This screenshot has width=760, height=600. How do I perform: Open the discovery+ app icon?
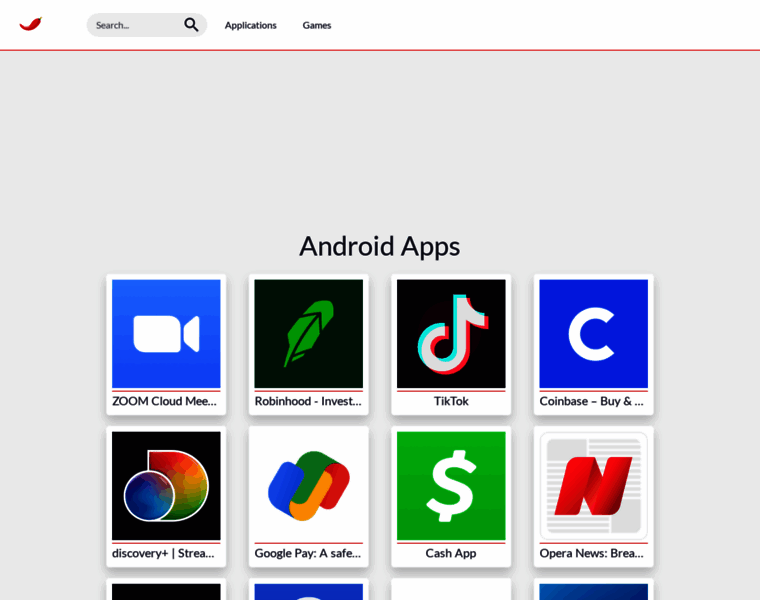coord(166,486)
